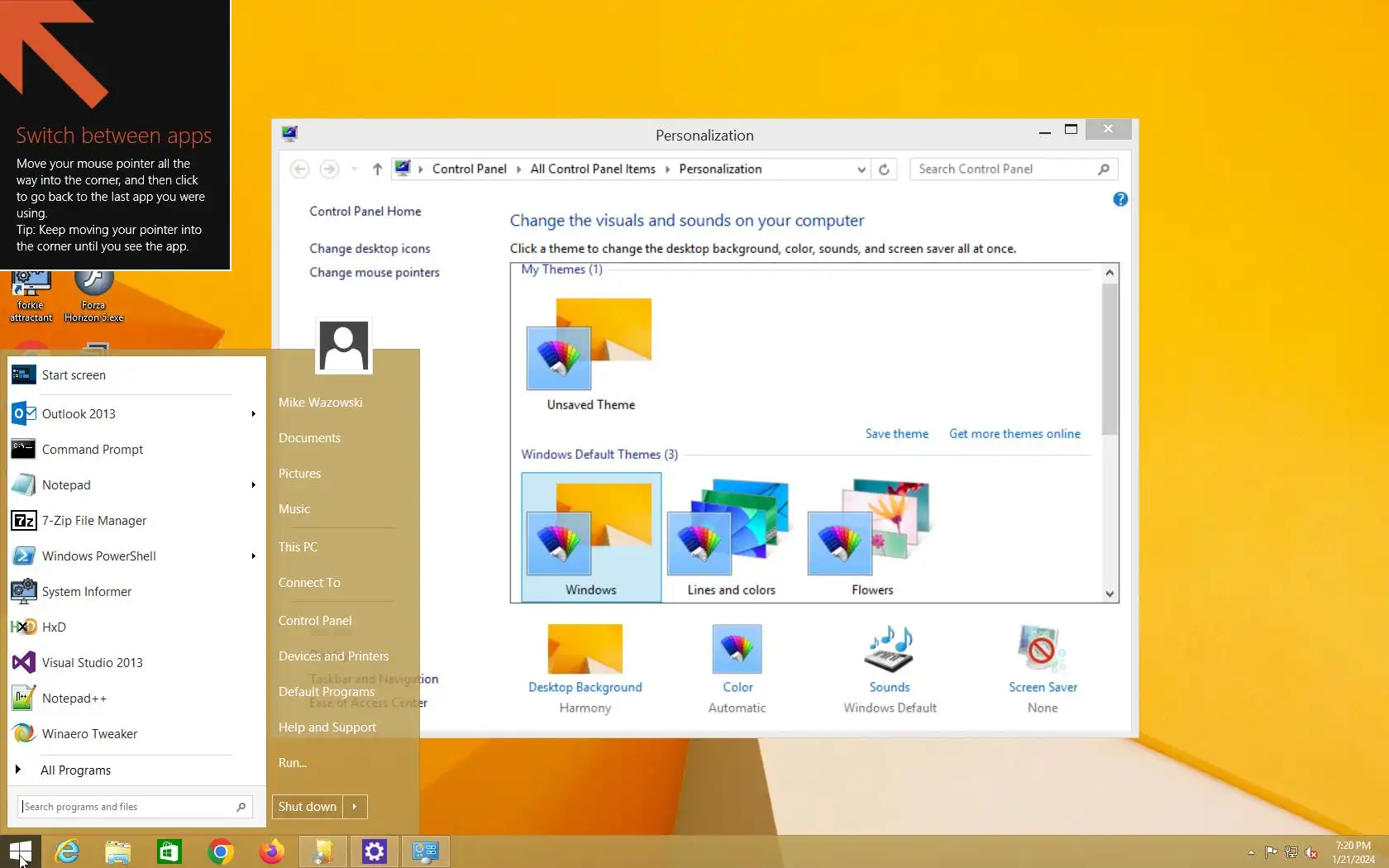This screenshot has height=868, width=1389.
Task: Click the gear settings taskbar icon
Action: pyautogui.click(x=374, y=851)
